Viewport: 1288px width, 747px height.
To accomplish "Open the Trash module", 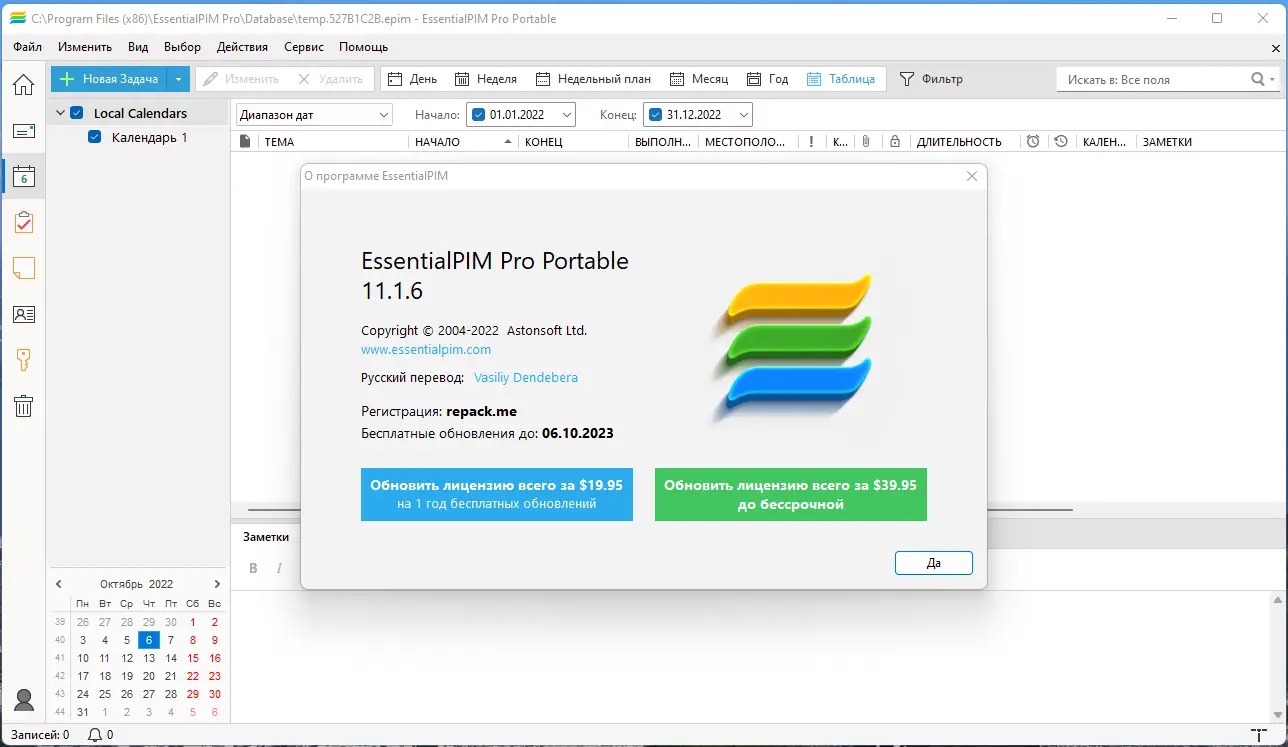I will coord(23,405).
